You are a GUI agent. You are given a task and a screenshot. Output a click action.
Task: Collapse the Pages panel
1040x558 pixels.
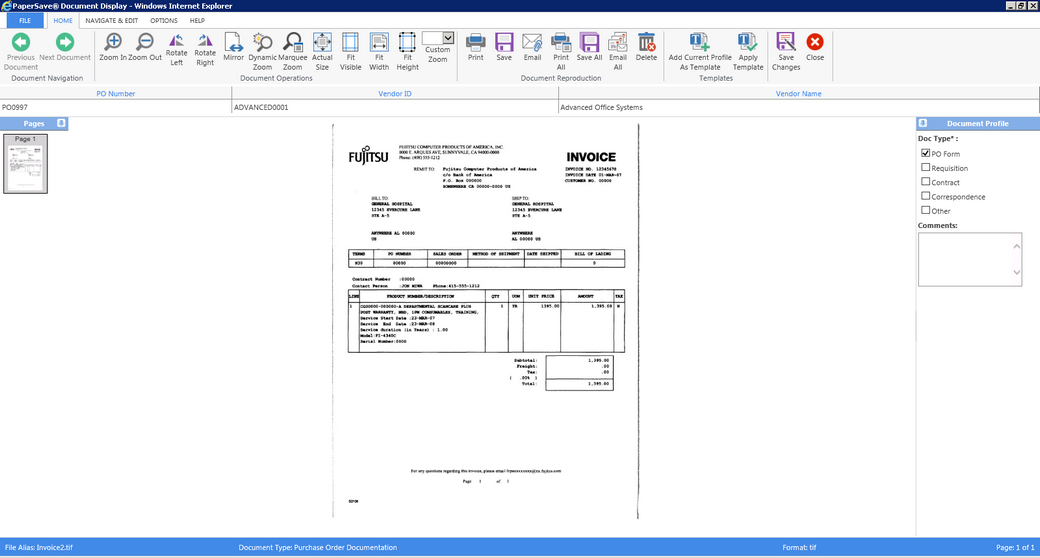[62, 123]
